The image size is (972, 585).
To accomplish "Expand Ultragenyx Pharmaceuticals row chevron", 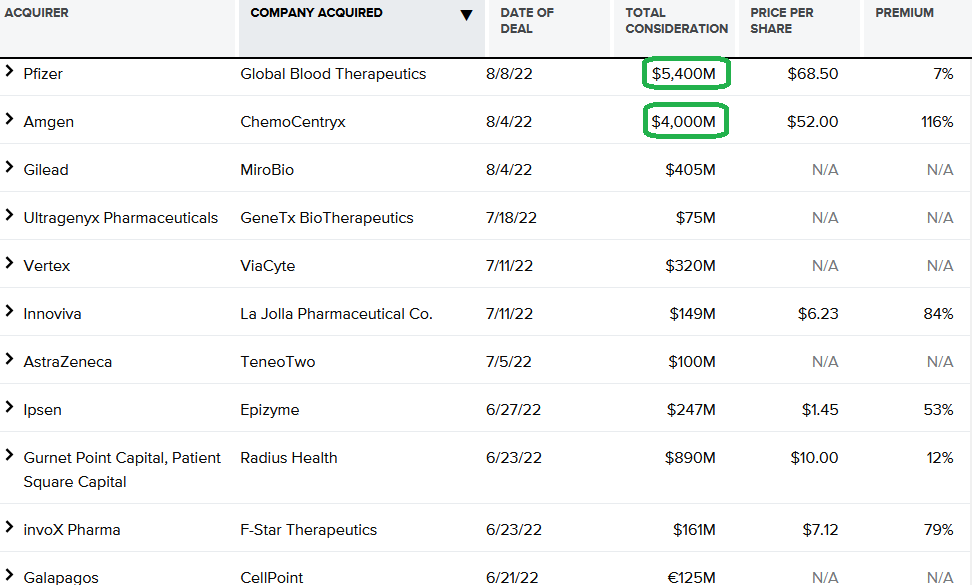I will tap(9, 215).
